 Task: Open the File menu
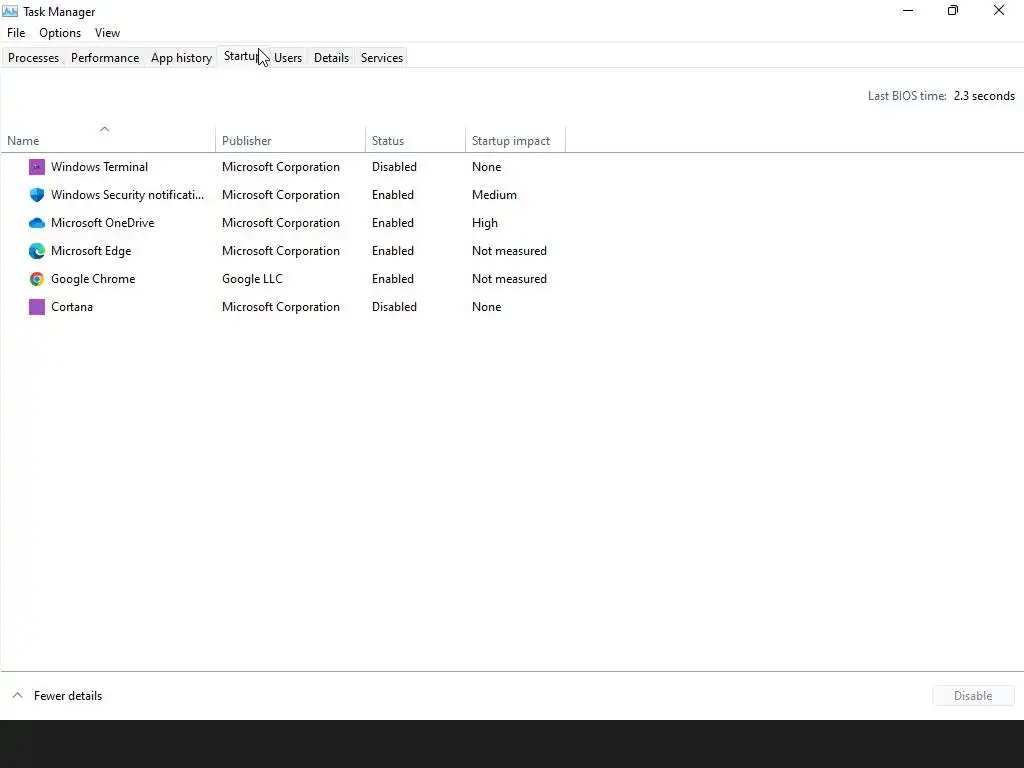(x=16, y=33)
